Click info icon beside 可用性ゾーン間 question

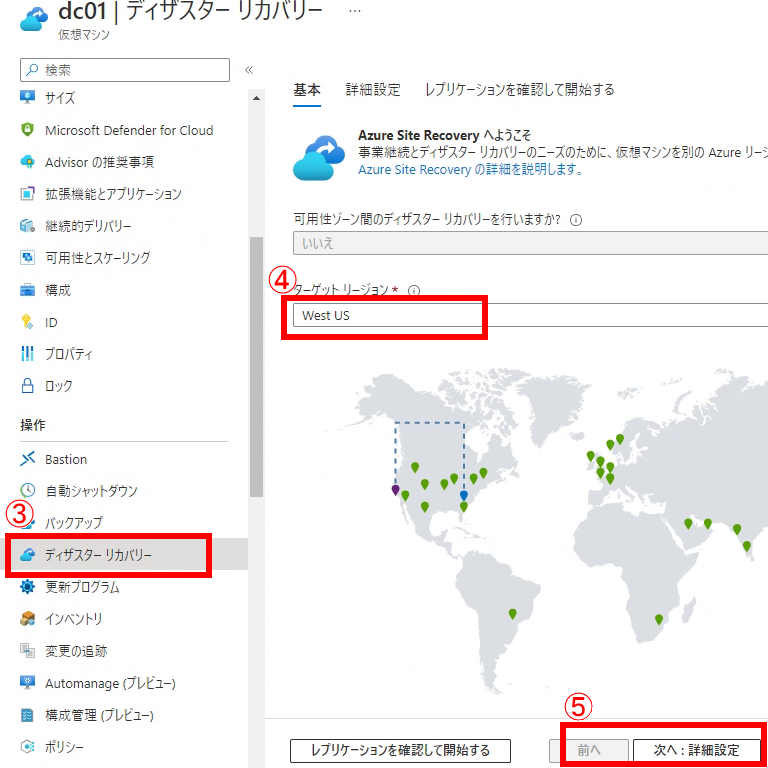point(576,220)
